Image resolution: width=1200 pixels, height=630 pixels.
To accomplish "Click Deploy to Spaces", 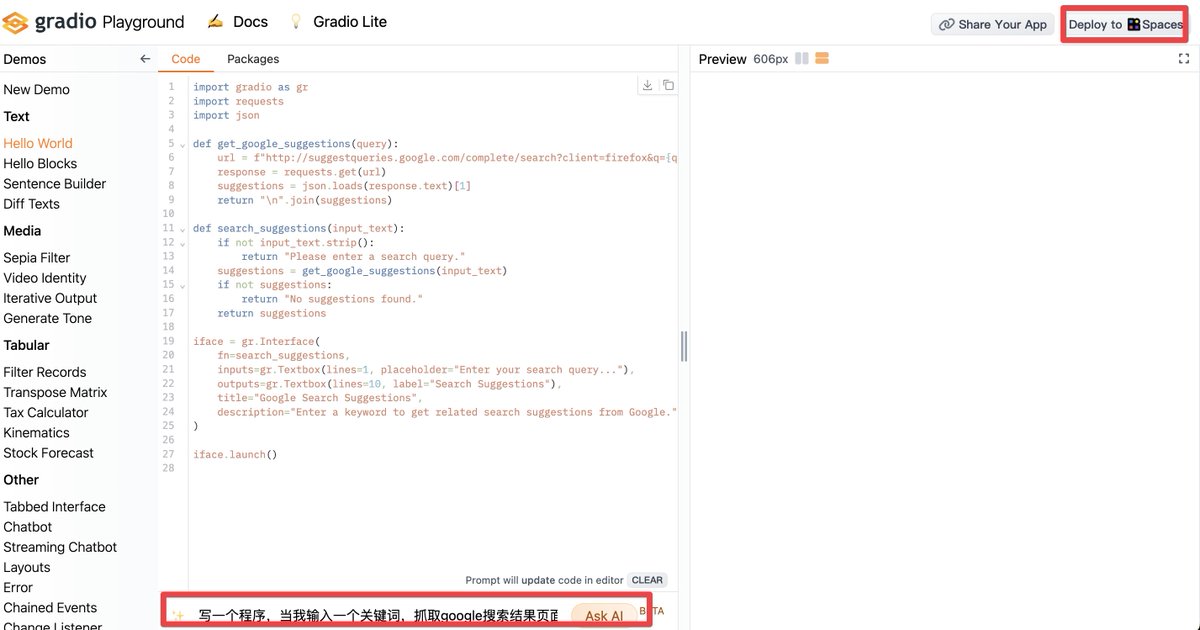I will point(1125,24).
